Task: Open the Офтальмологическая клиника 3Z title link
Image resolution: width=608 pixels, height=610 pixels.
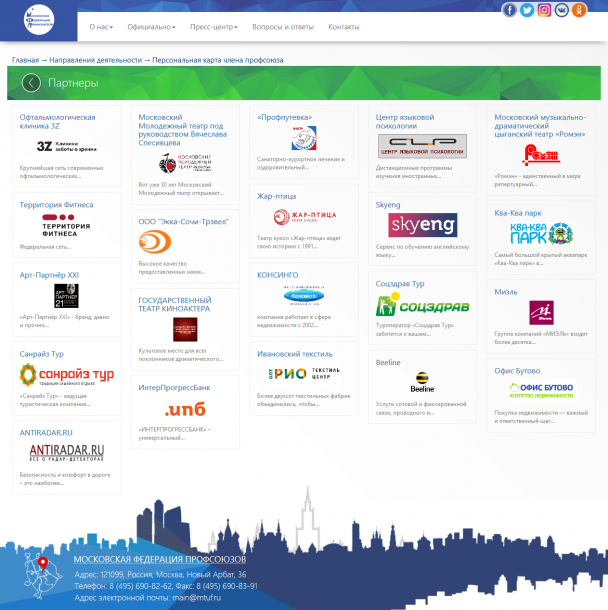Action: pyautogui.click(x=58, y=121)
